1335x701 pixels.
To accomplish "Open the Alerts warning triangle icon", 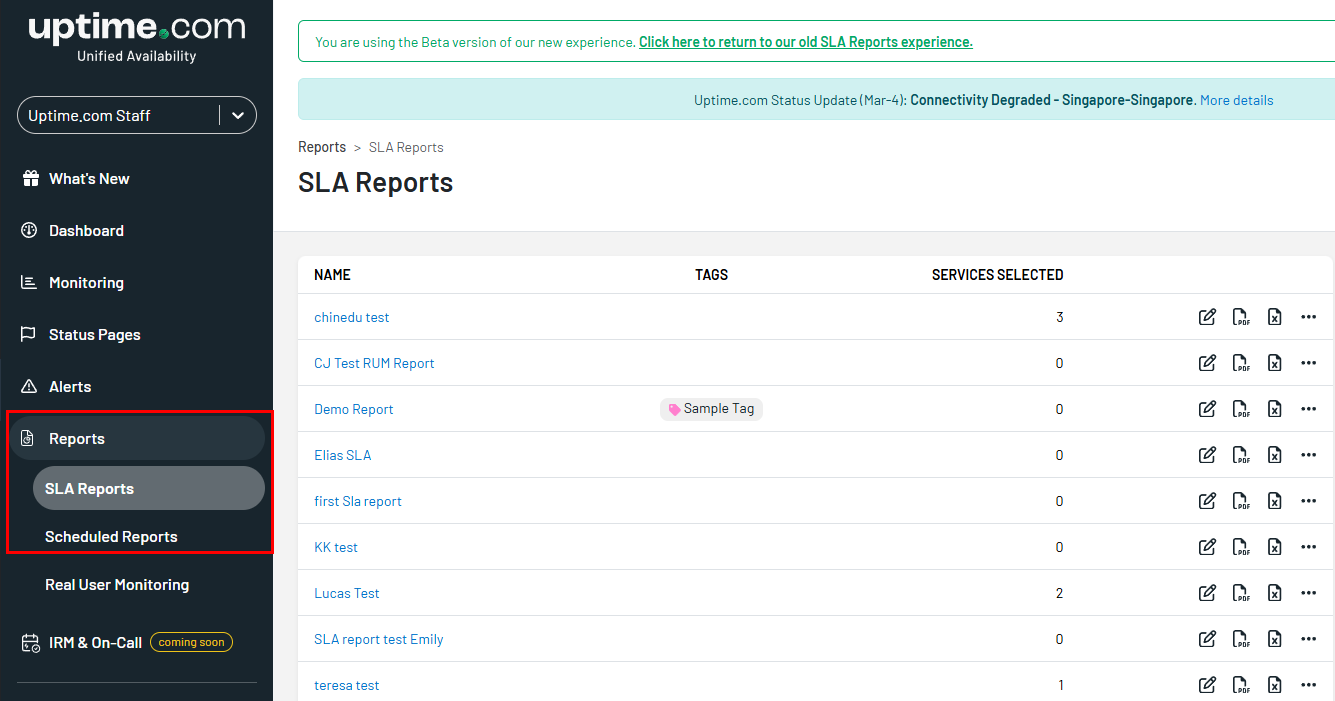I will [29, 387].
